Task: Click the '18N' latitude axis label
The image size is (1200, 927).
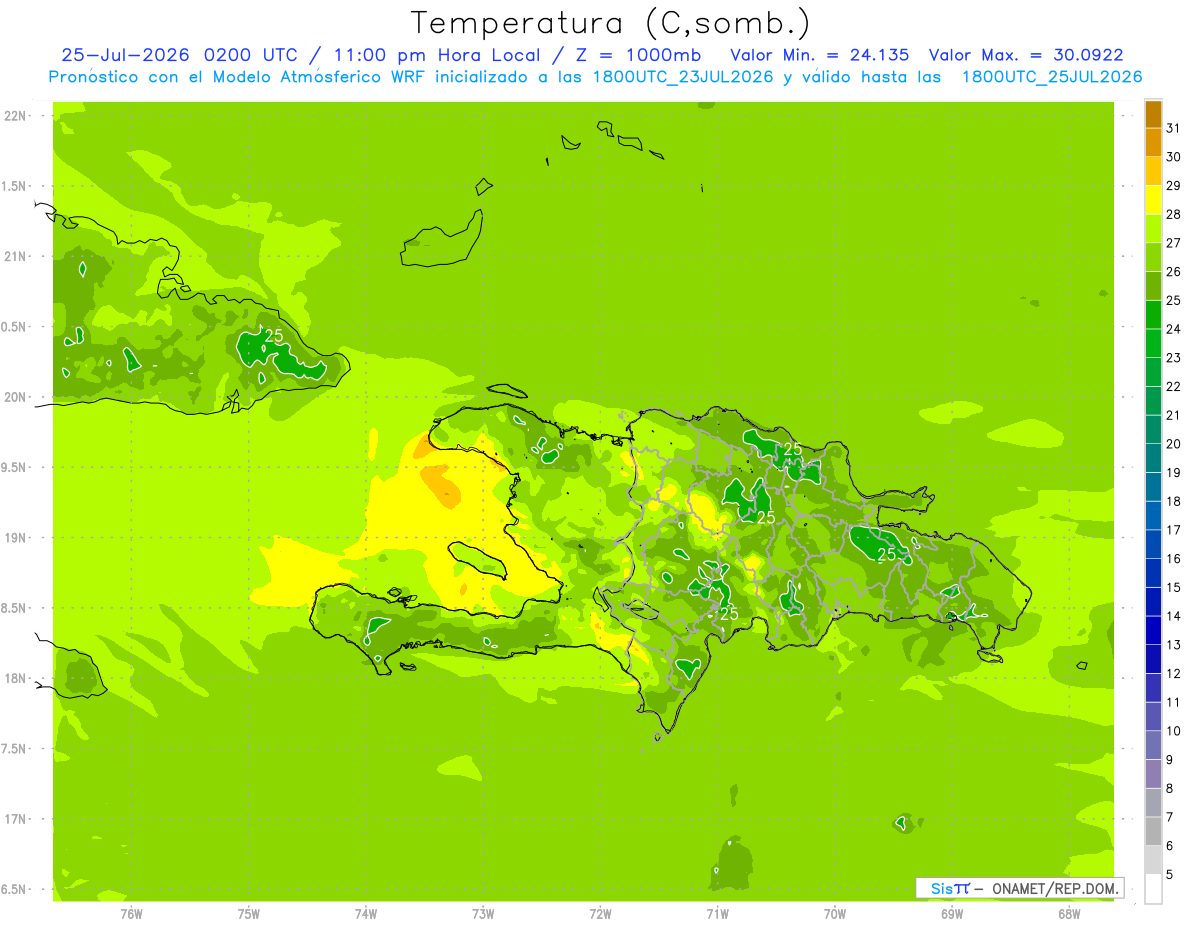Action: pos(16,678)
